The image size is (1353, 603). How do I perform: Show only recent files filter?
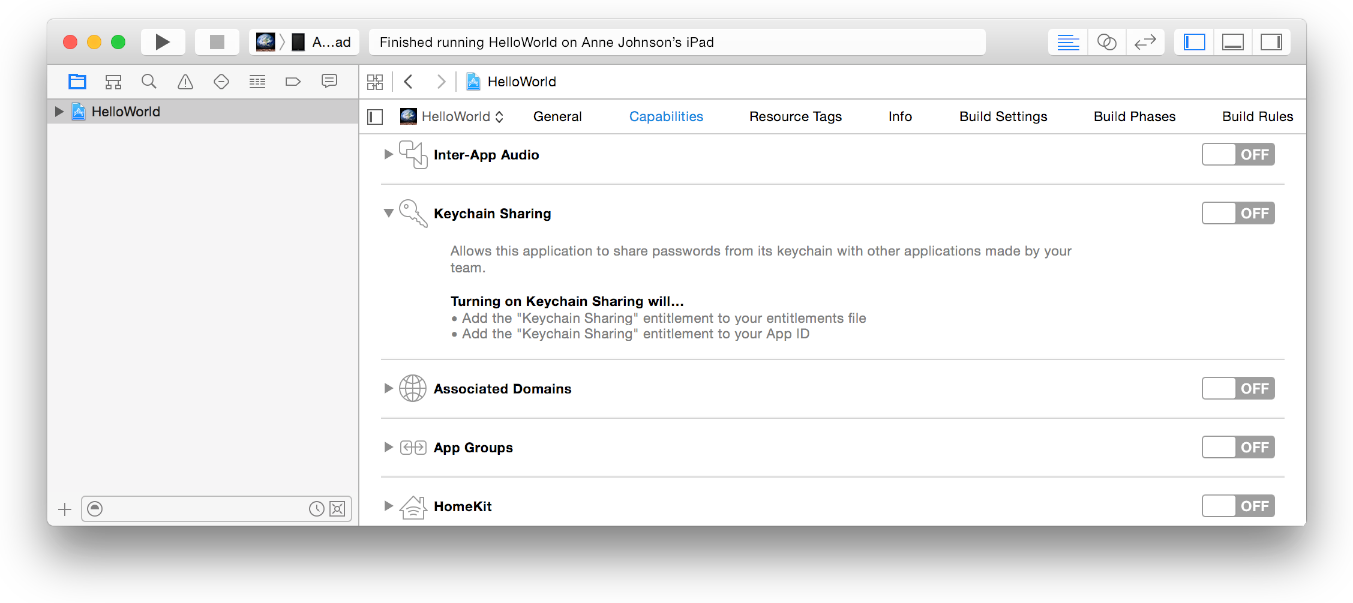316,509
